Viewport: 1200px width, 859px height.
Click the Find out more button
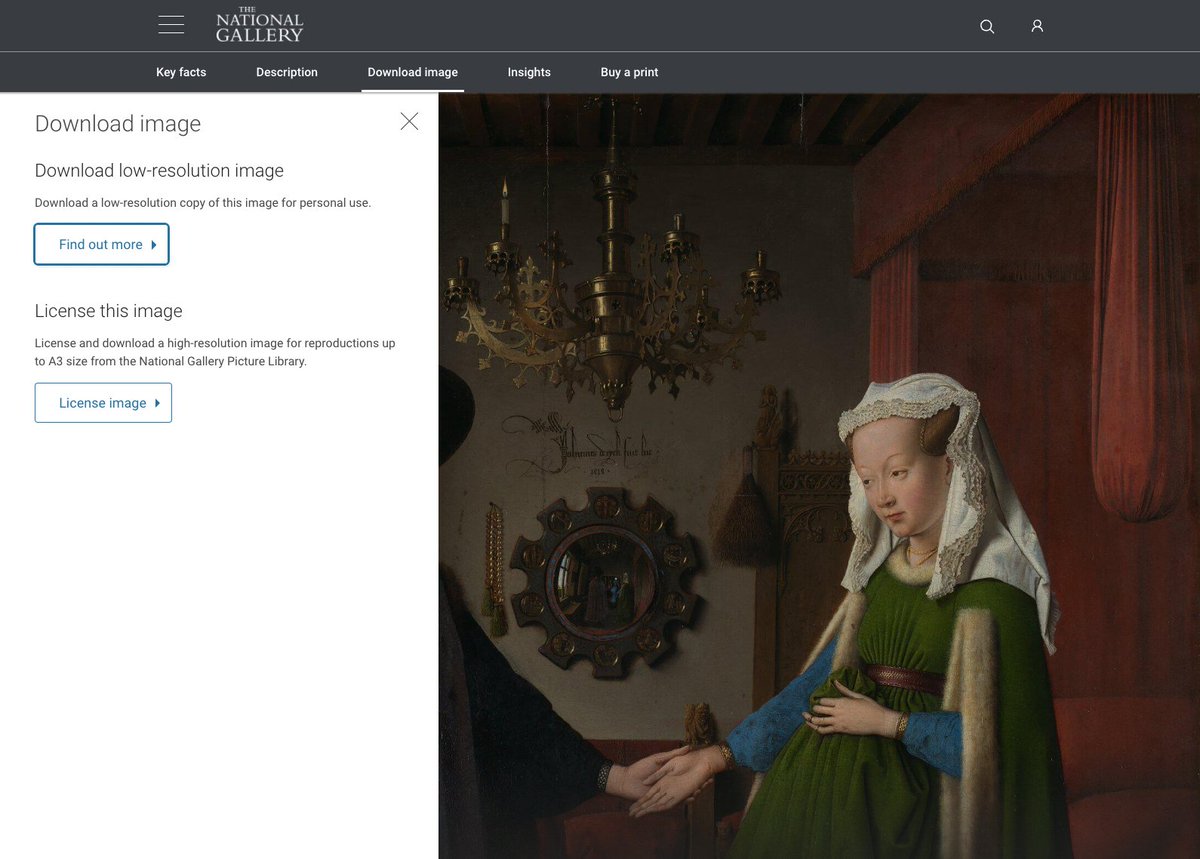pyautogui.click(x=101, y=244)
